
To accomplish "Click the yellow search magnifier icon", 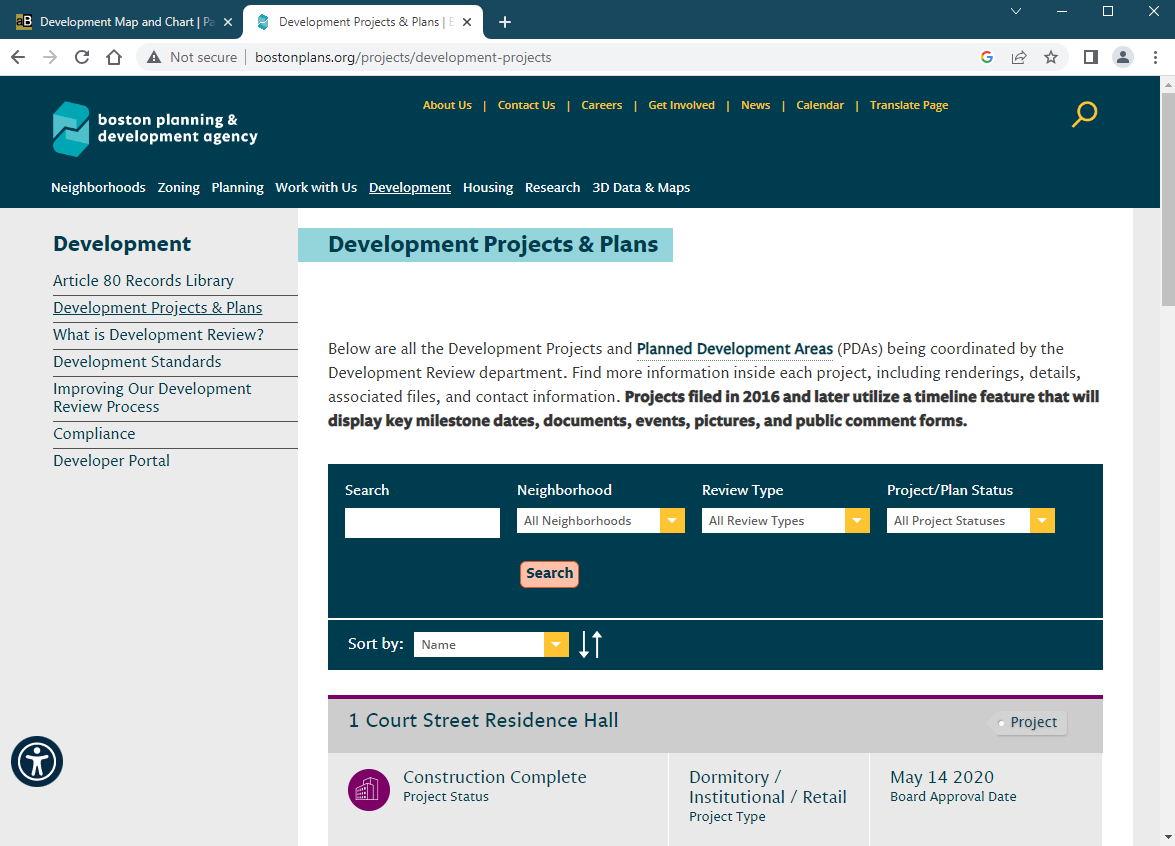I will click(x=1084, y=114).
